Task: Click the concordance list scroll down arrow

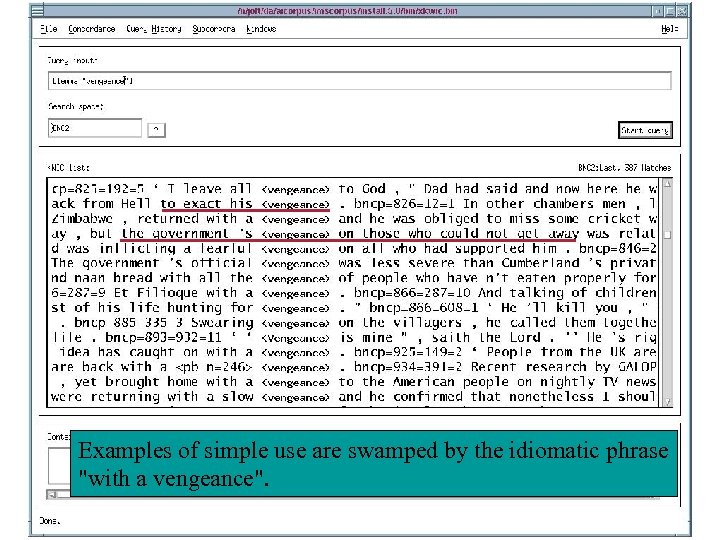Action: tap(667, 401)
